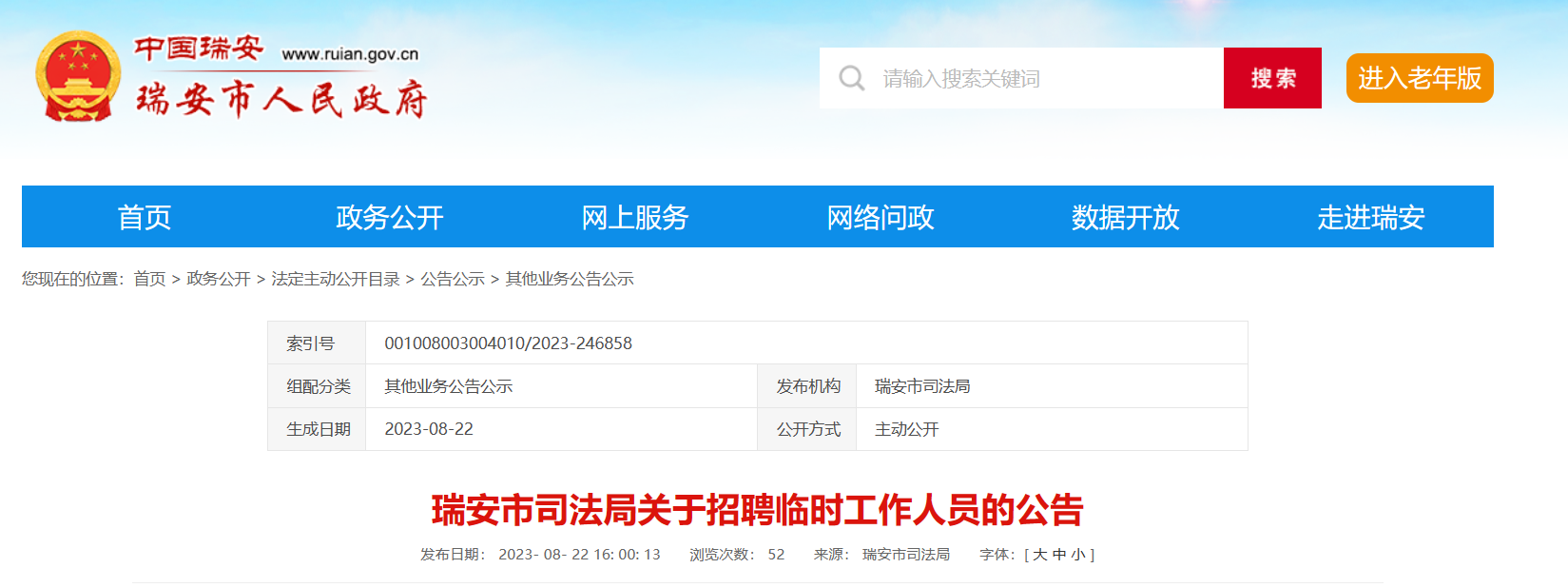Focus the keyword search input field

point(1021,78)
